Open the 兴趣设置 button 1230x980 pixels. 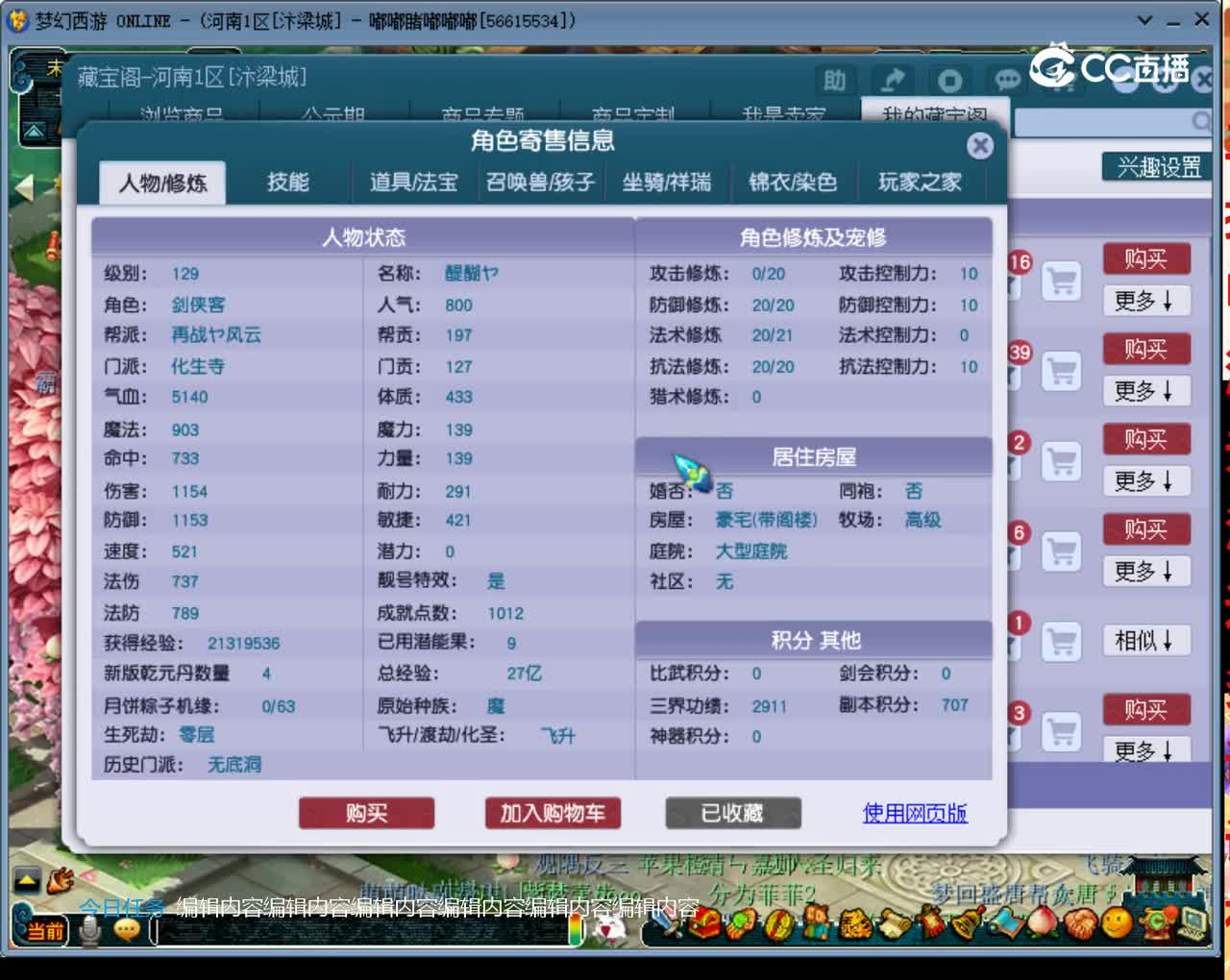(x=1158, y=167)
